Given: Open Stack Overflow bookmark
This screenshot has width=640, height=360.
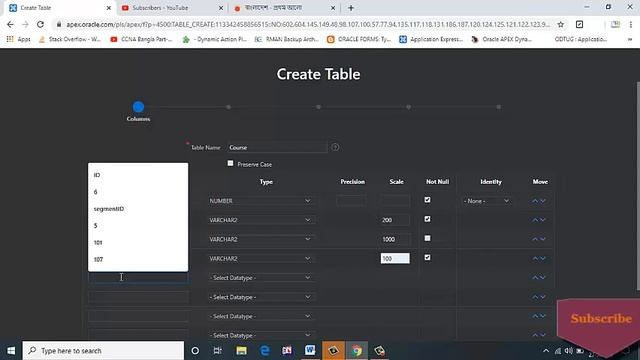Looking at the screenshot, I should [69, 39].
